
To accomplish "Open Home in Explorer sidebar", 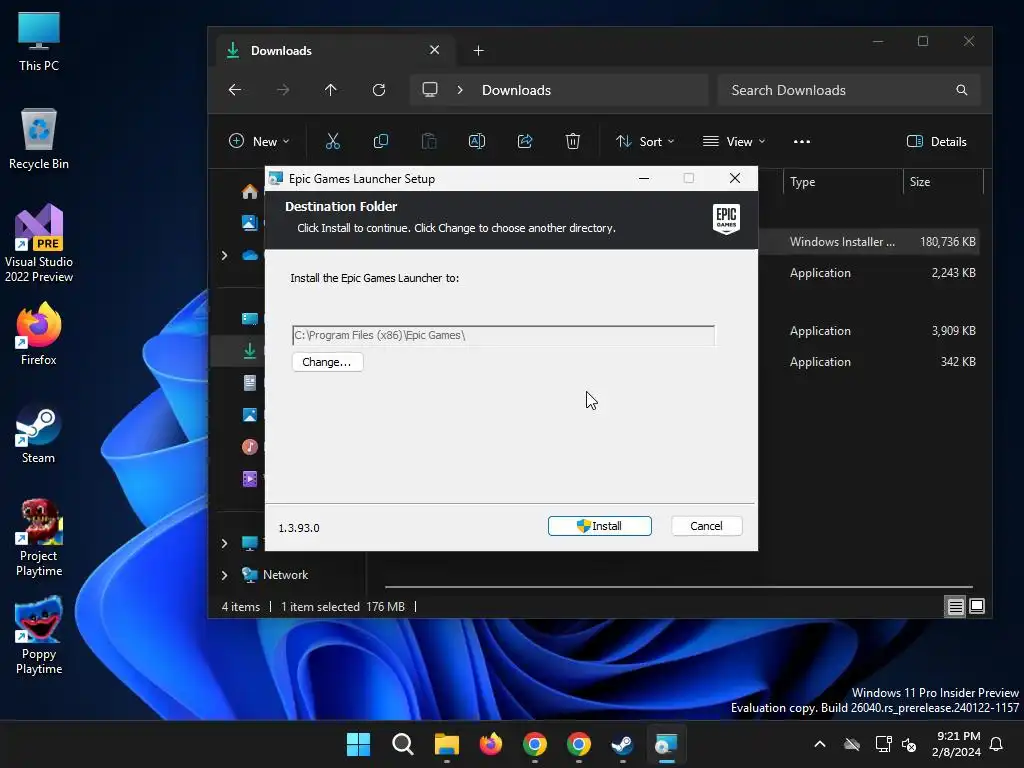I will tap(249, 191).
